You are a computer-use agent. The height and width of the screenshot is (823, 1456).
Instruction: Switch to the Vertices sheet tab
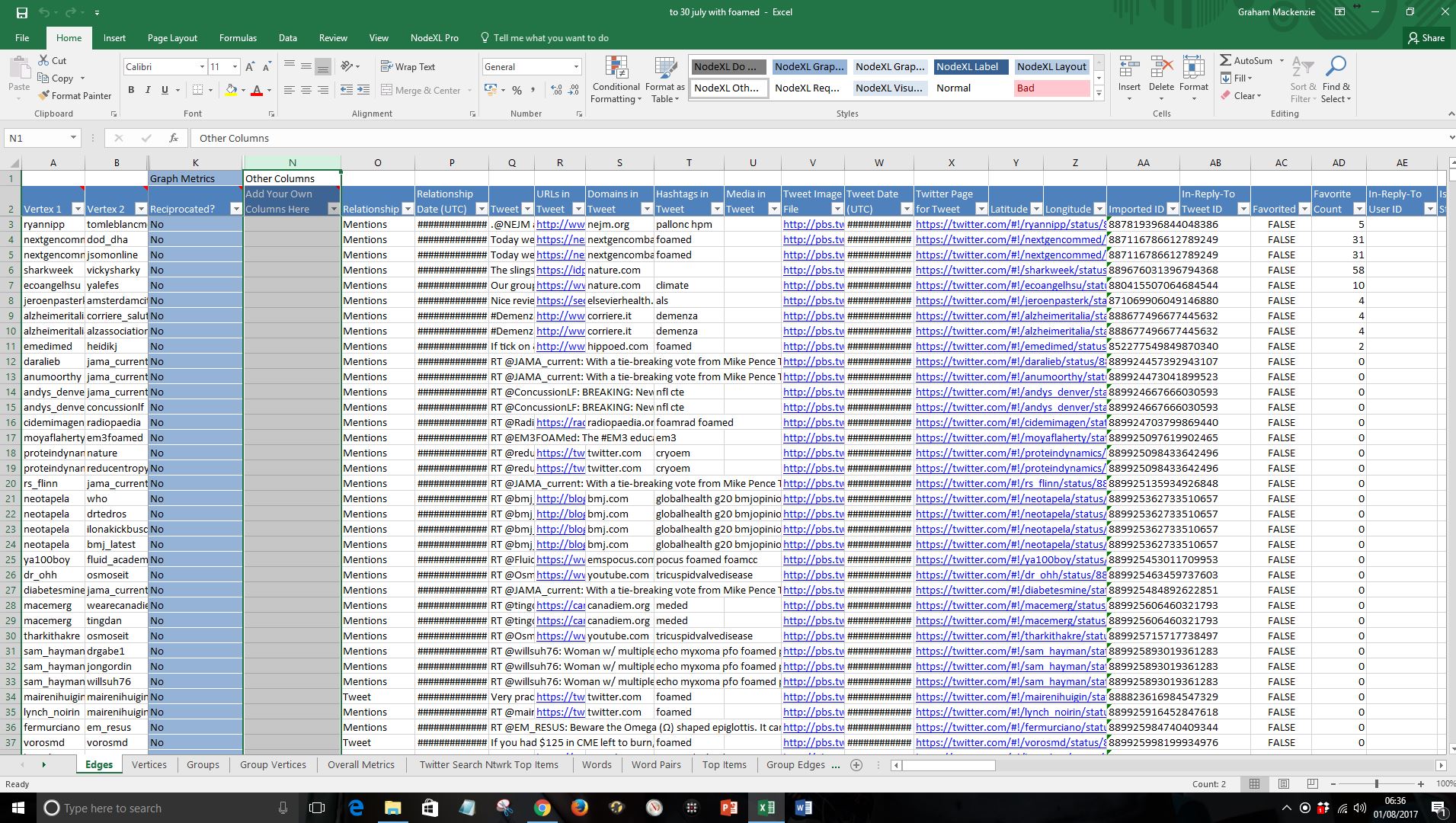click(x=149, y=764)
